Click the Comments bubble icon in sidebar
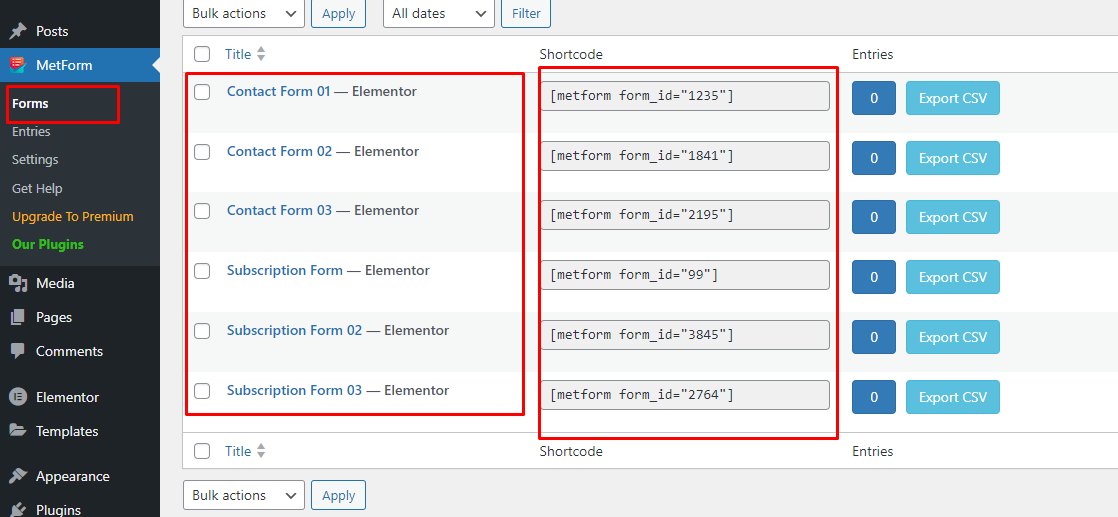Screen dimensions: 1118x517 [19, 352]
